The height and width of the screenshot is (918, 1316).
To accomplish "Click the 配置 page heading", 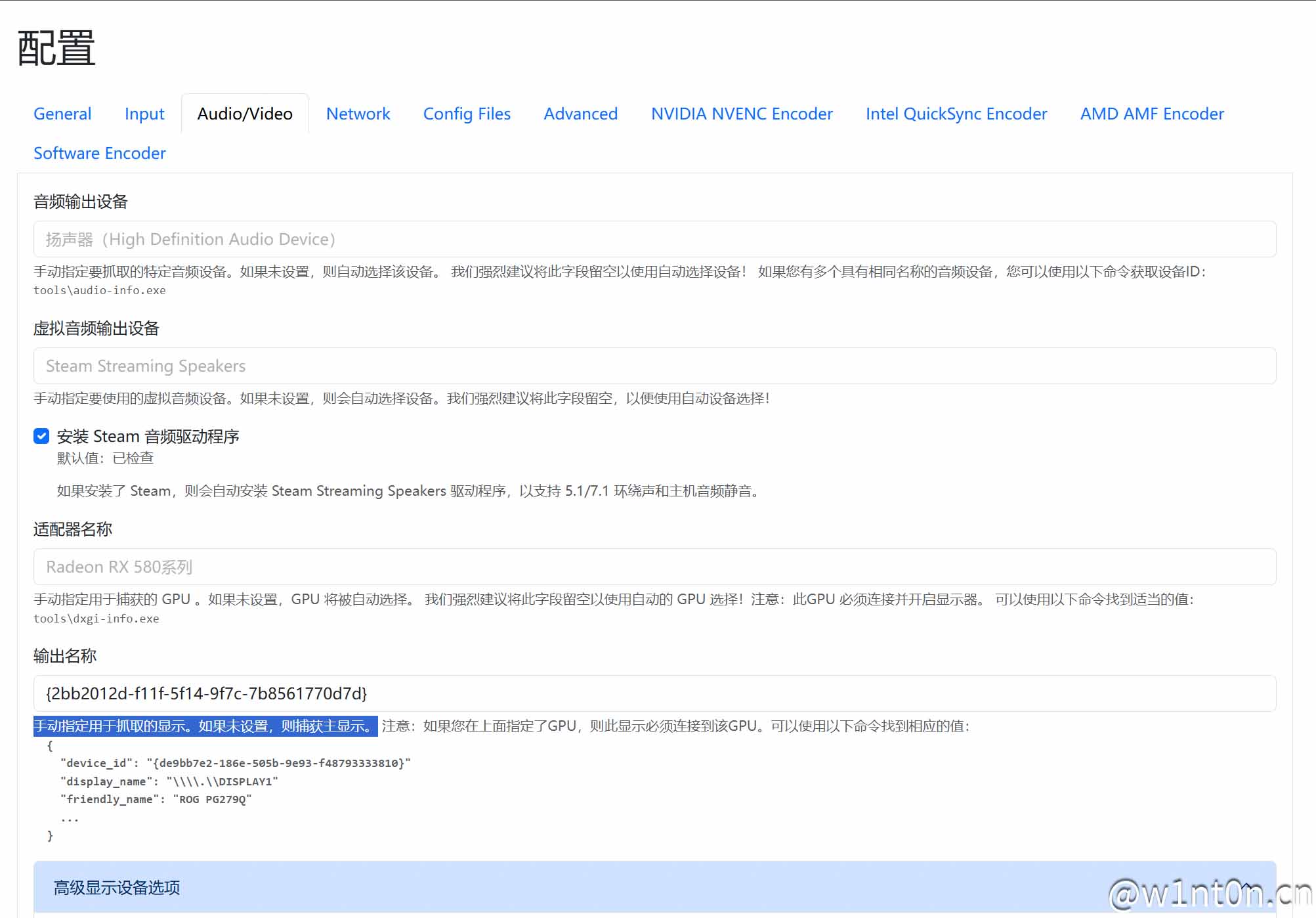I will pos(56,48).
